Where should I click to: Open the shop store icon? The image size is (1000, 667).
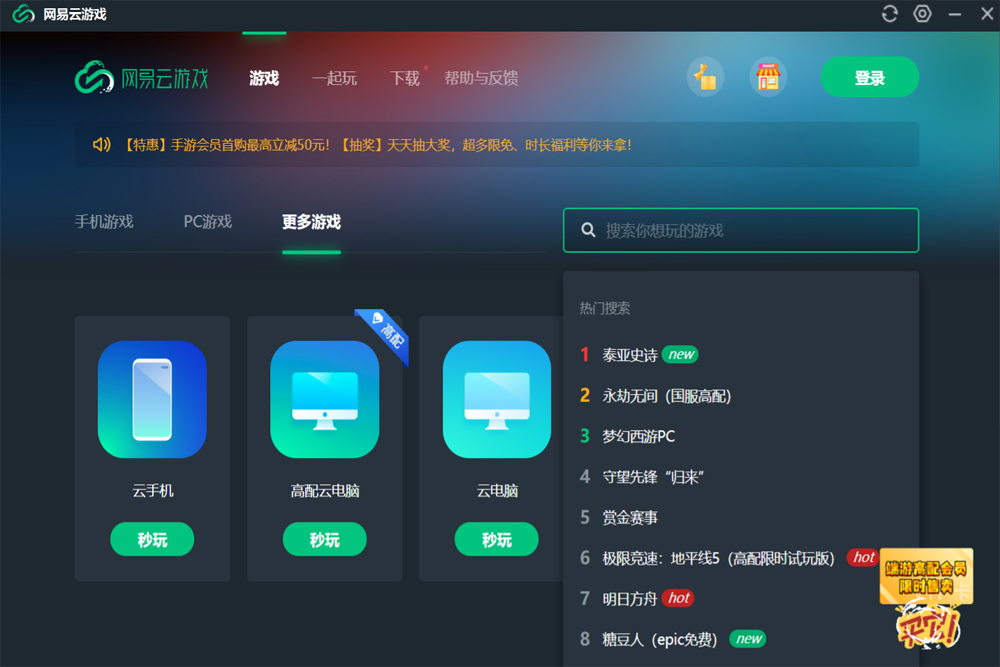coord(768,78)
